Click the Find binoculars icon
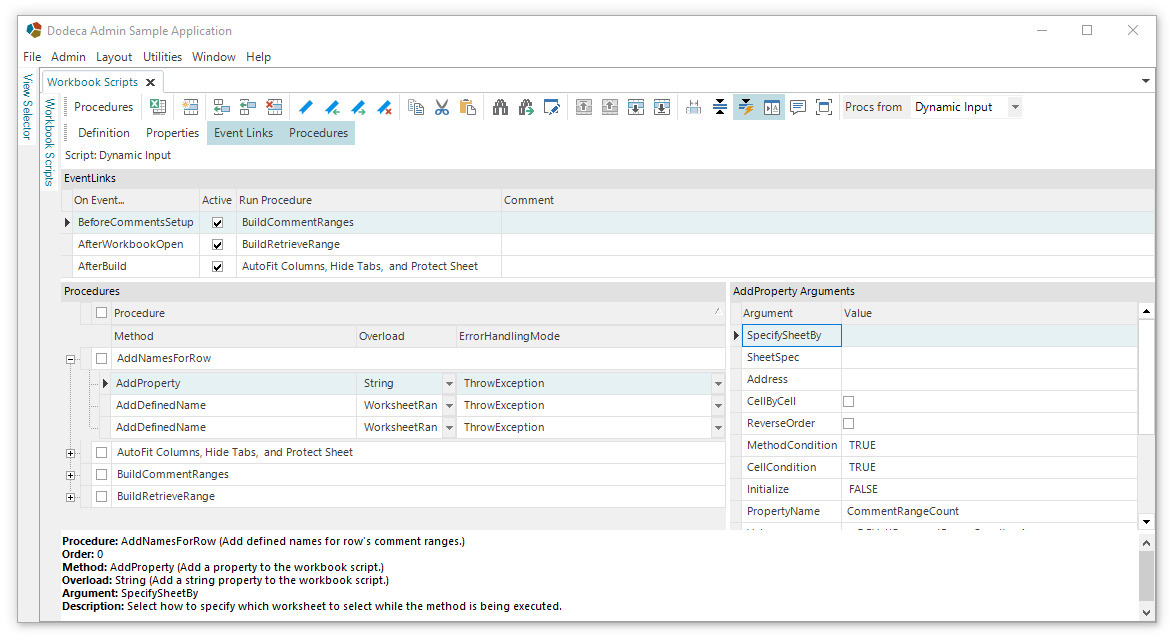The height and width of the screenshot is (644, 1176). [x=500, y=107]
